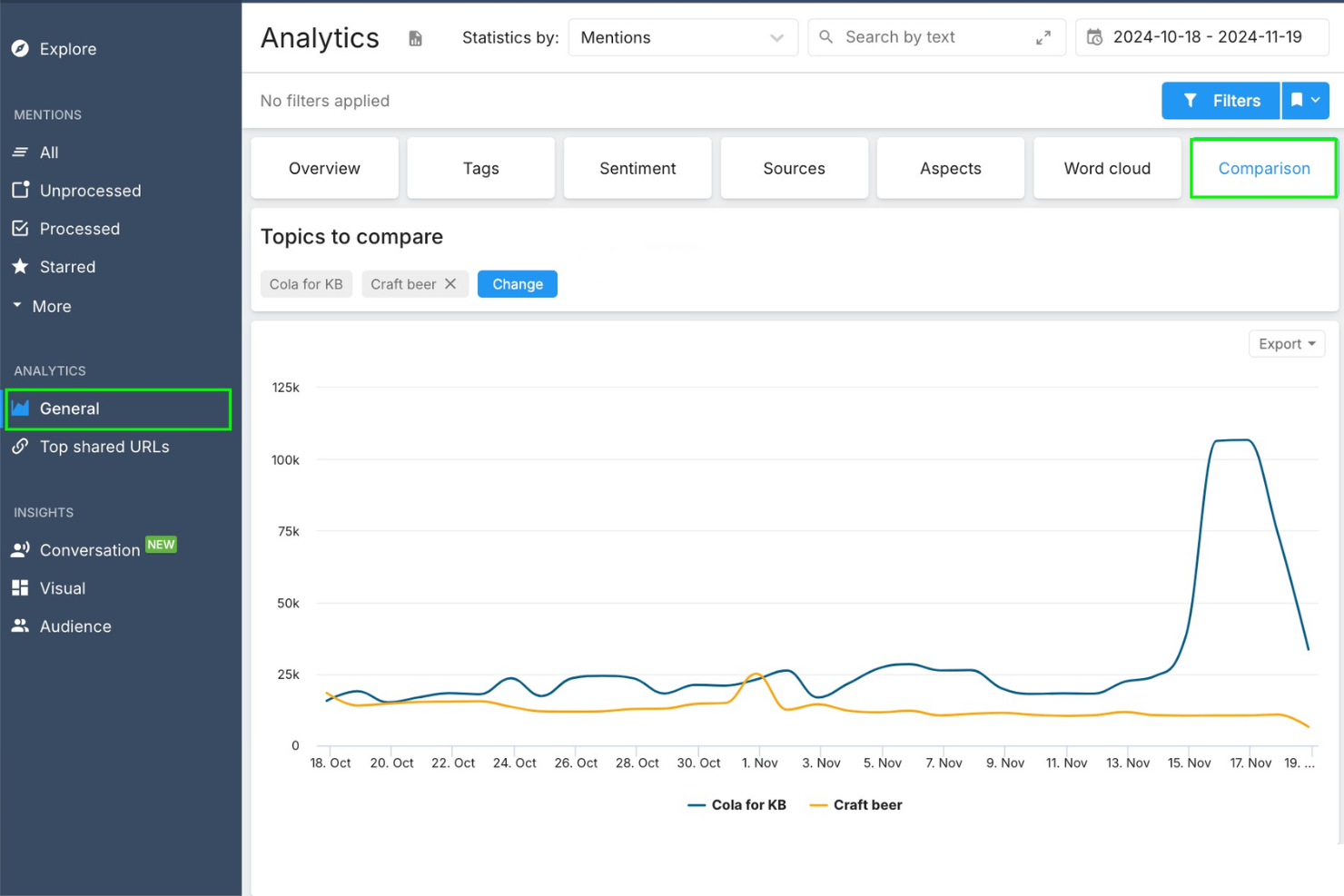The height and width of the screenshot is (896, 1344).
Task: Click the blue Change button
Action: (x=518, y=284)
